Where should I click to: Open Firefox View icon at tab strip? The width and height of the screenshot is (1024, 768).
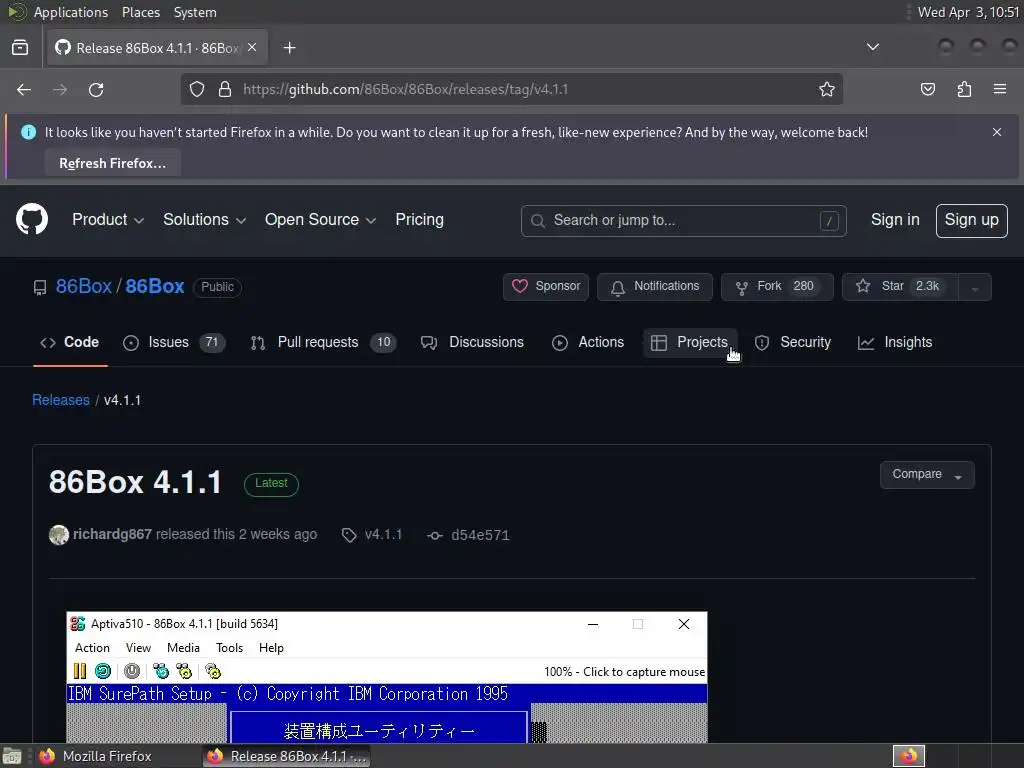pos(20,48)
